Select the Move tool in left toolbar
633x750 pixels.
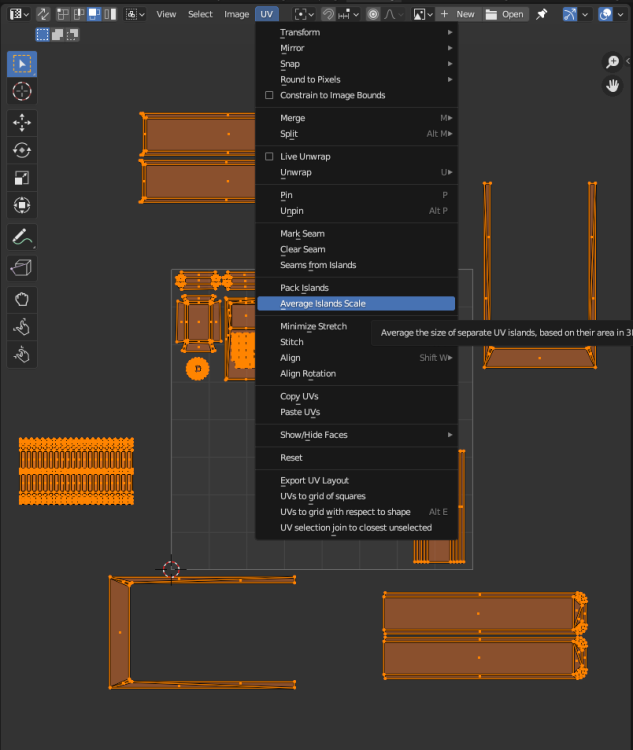pos(22,123)
